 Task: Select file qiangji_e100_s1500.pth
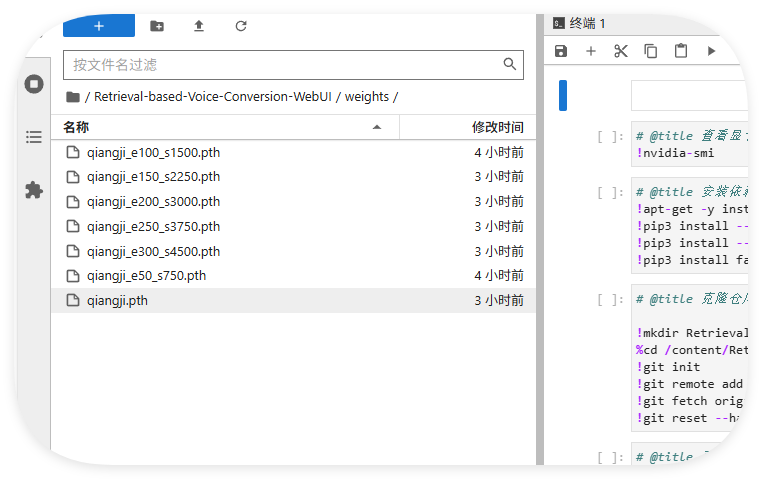click(x=294, y=153)
